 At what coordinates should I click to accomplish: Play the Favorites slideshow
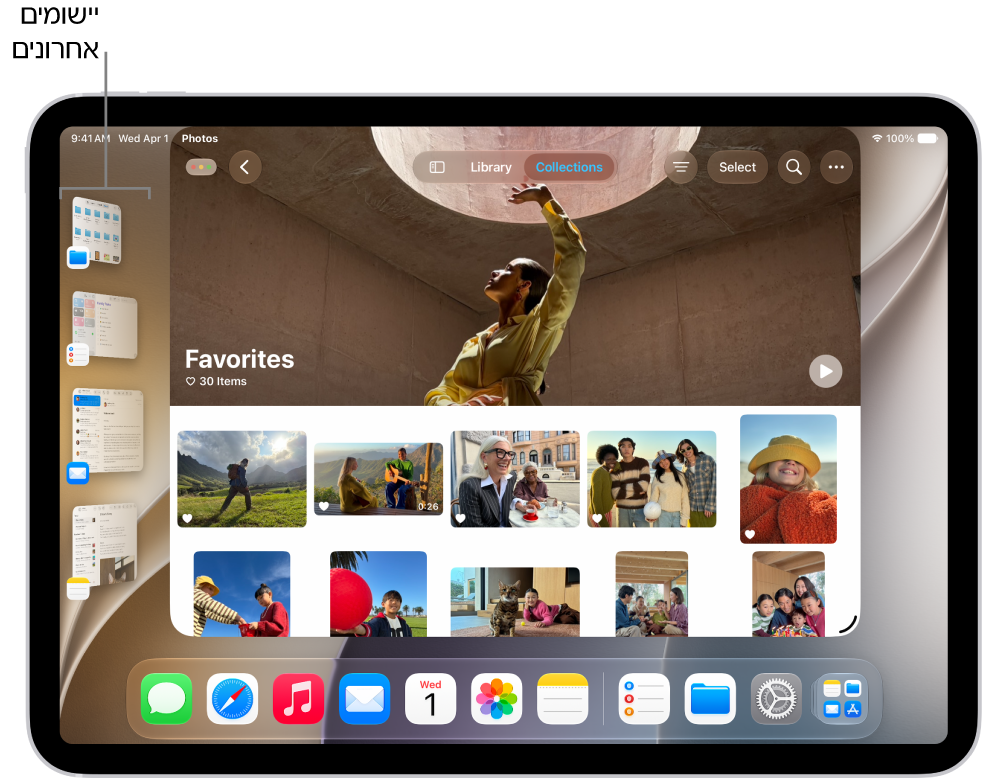point(825,372)
